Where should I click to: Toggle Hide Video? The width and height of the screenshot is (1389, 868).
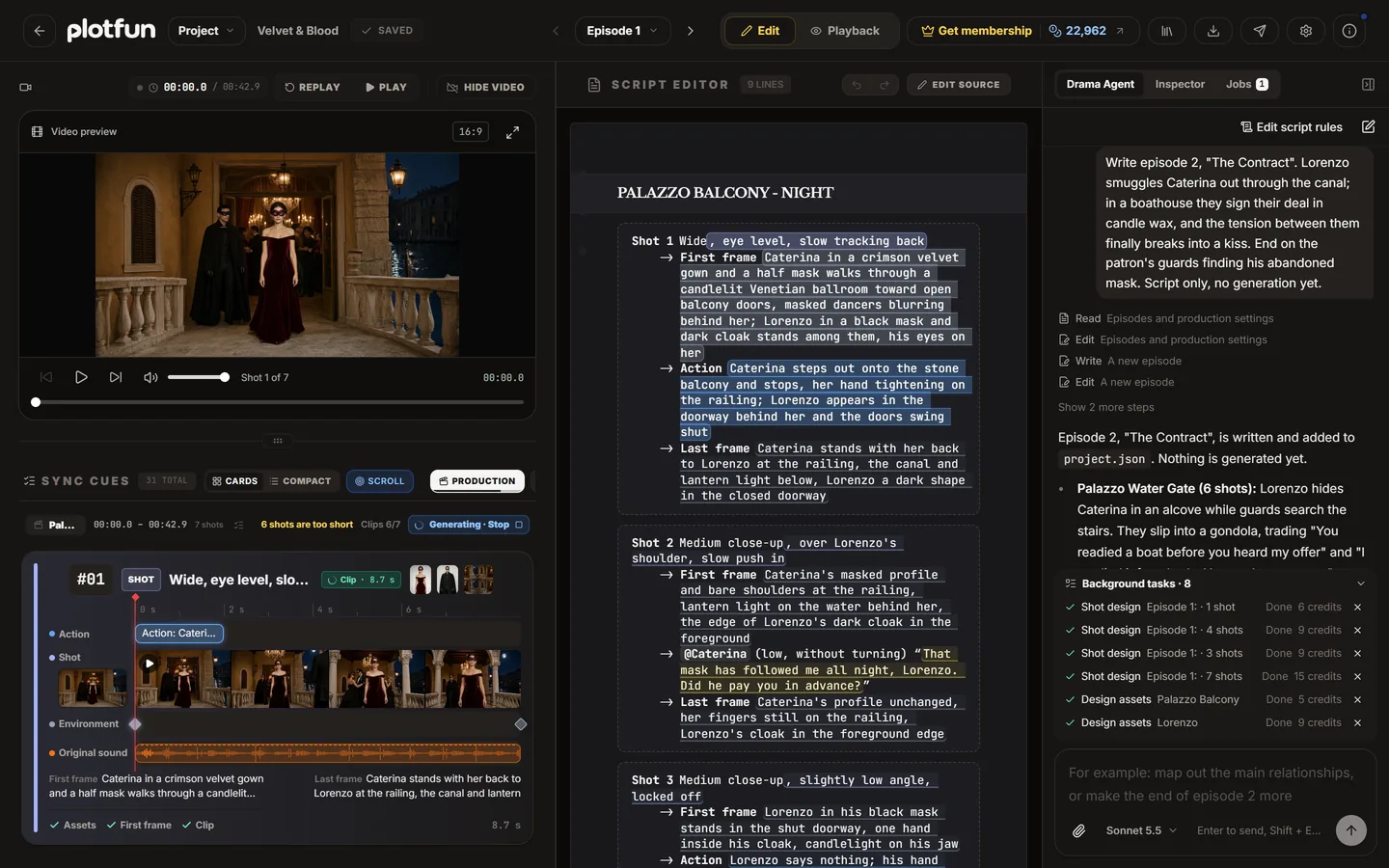(x=485, y=87)
